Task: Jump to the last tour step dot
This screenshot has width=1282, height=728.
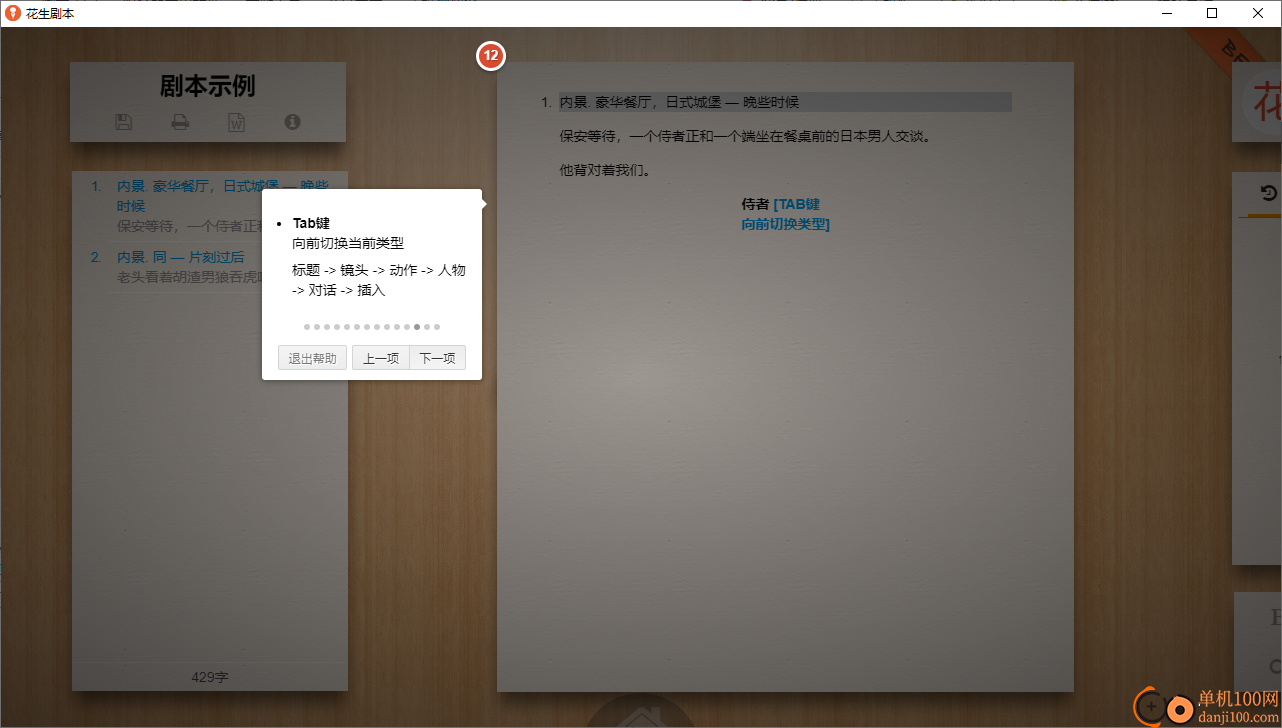Action: pos(437,327)
